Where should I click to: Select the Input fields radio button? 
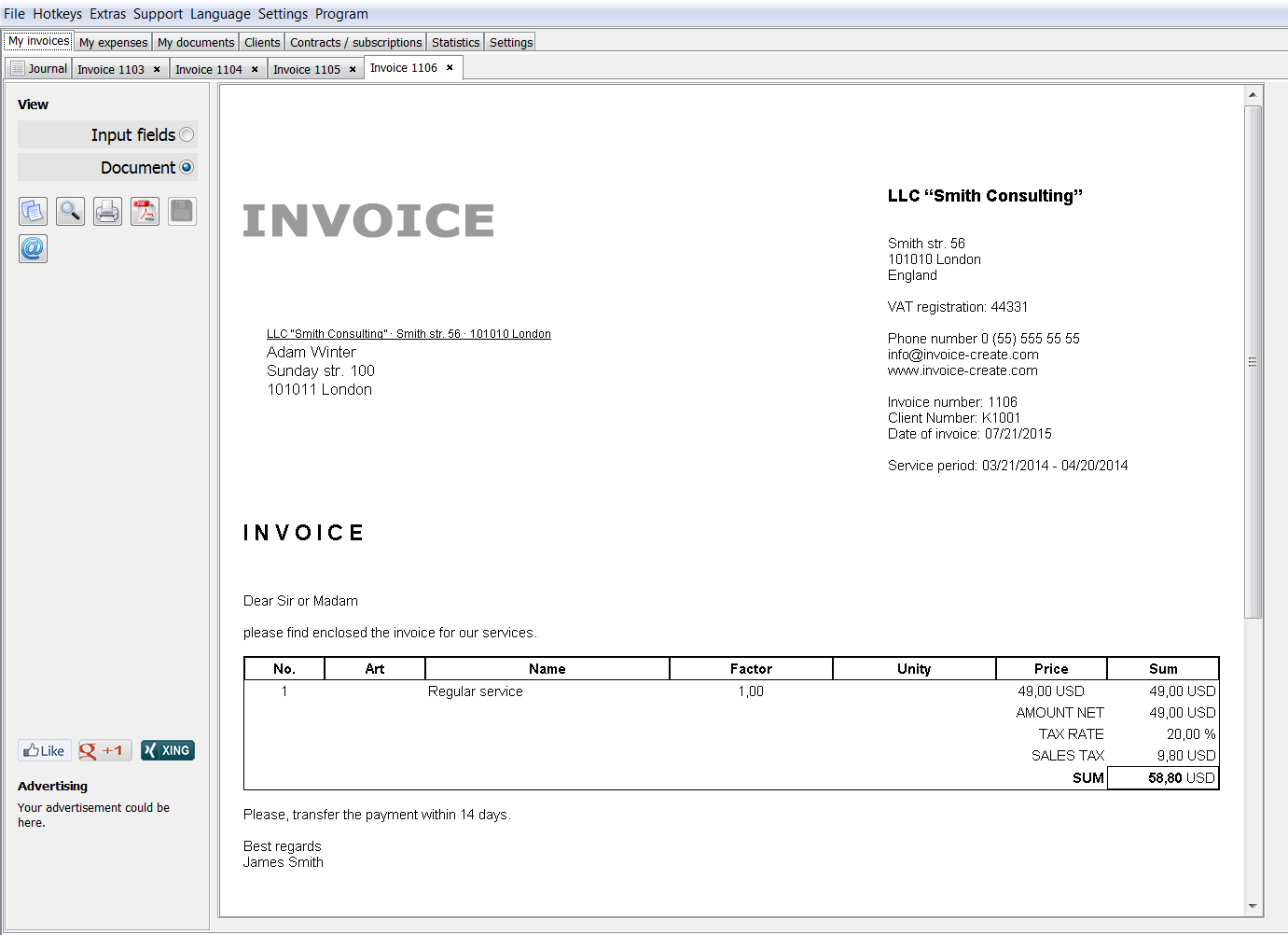[187, 135]
